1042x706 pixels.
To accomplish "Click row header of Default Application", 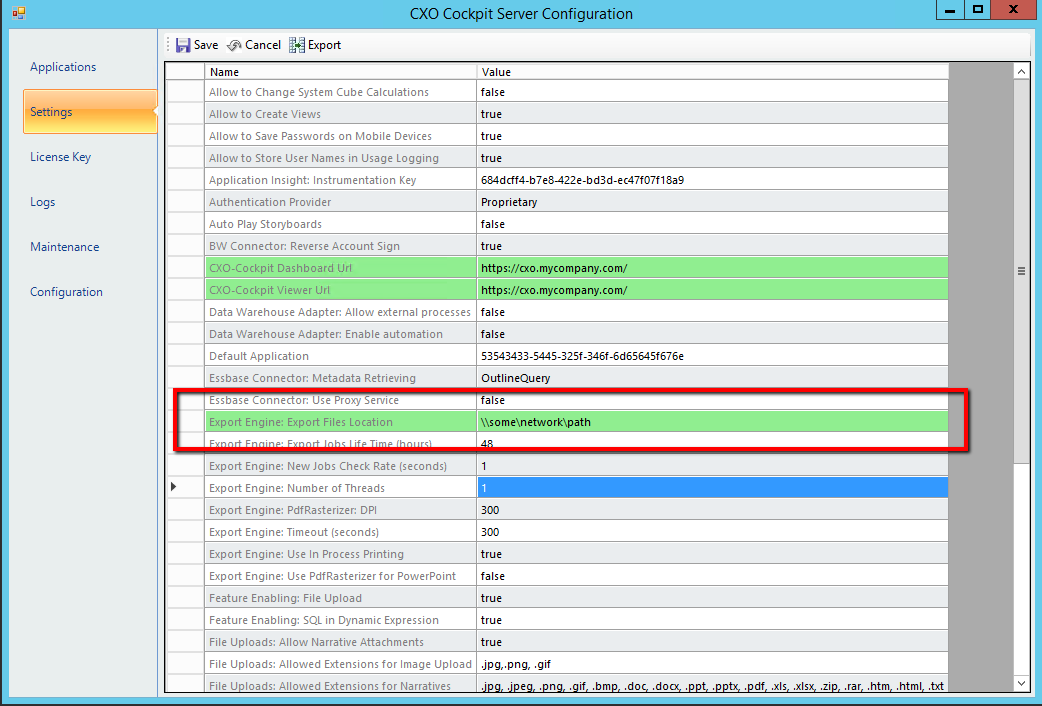I will click(x=185, y=356).
